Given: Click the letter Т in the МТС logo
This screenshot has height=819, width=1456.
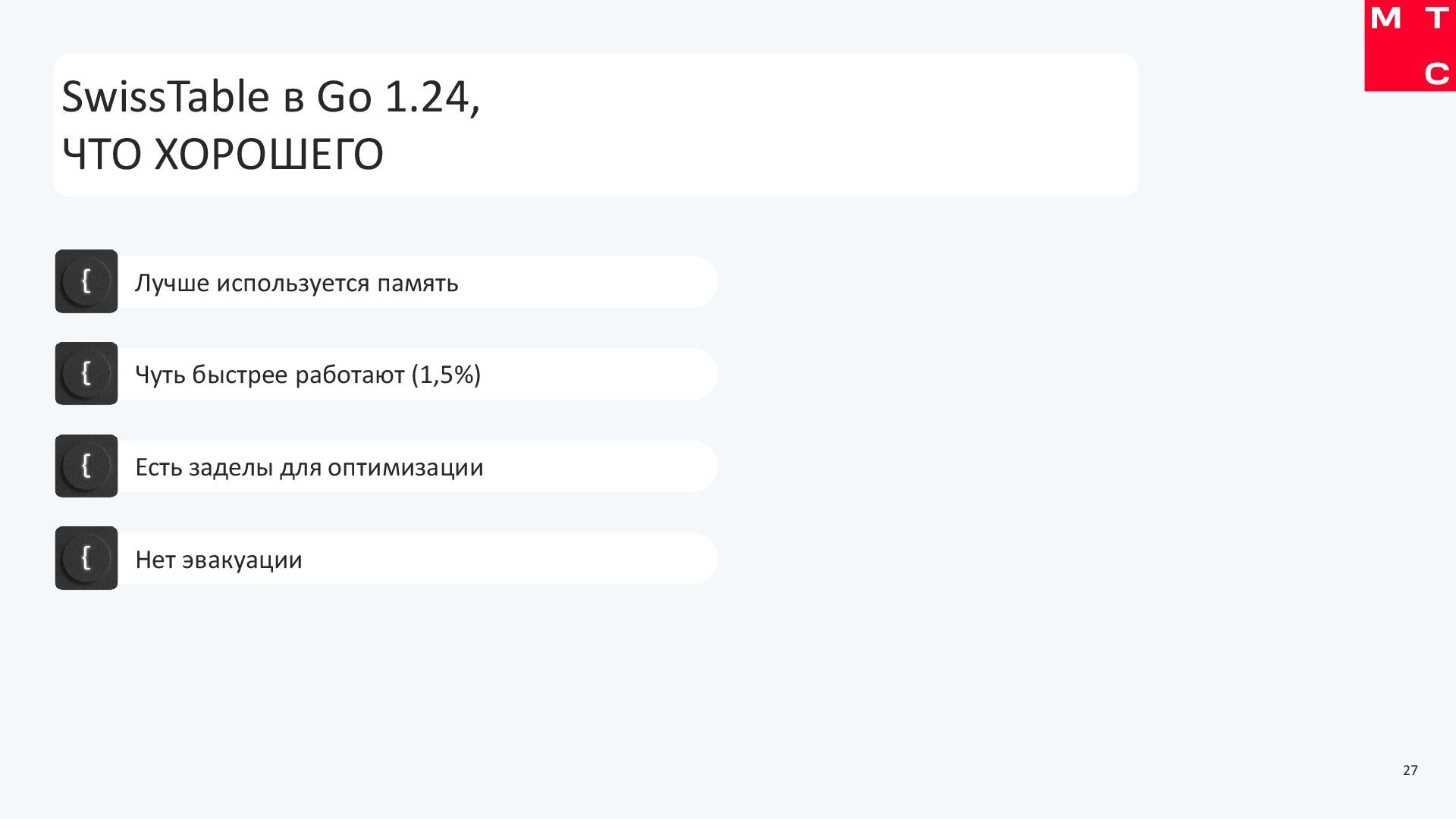Looking at the screenshot, I should [1436, 19].
